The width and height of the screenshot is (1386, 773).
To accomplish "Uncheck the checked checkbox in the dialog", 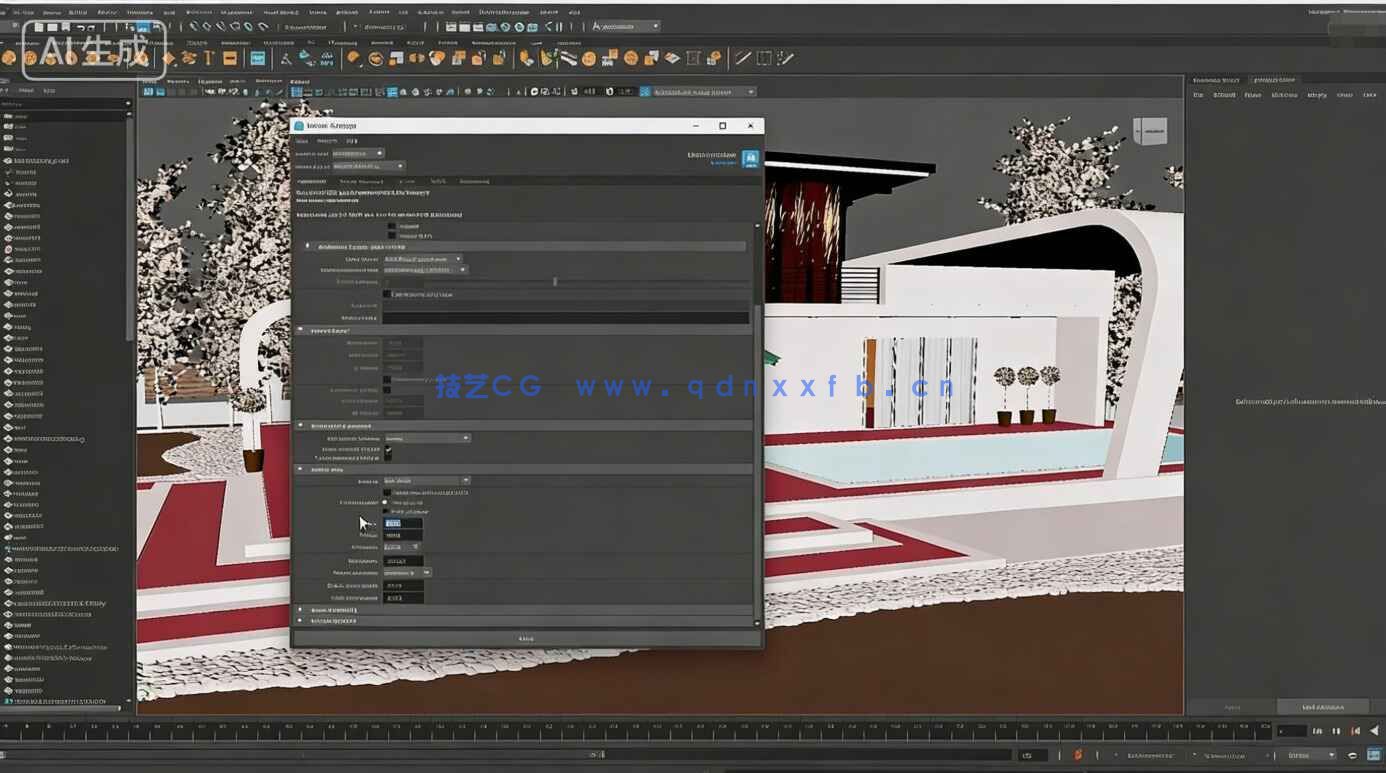I will (389, 450).
